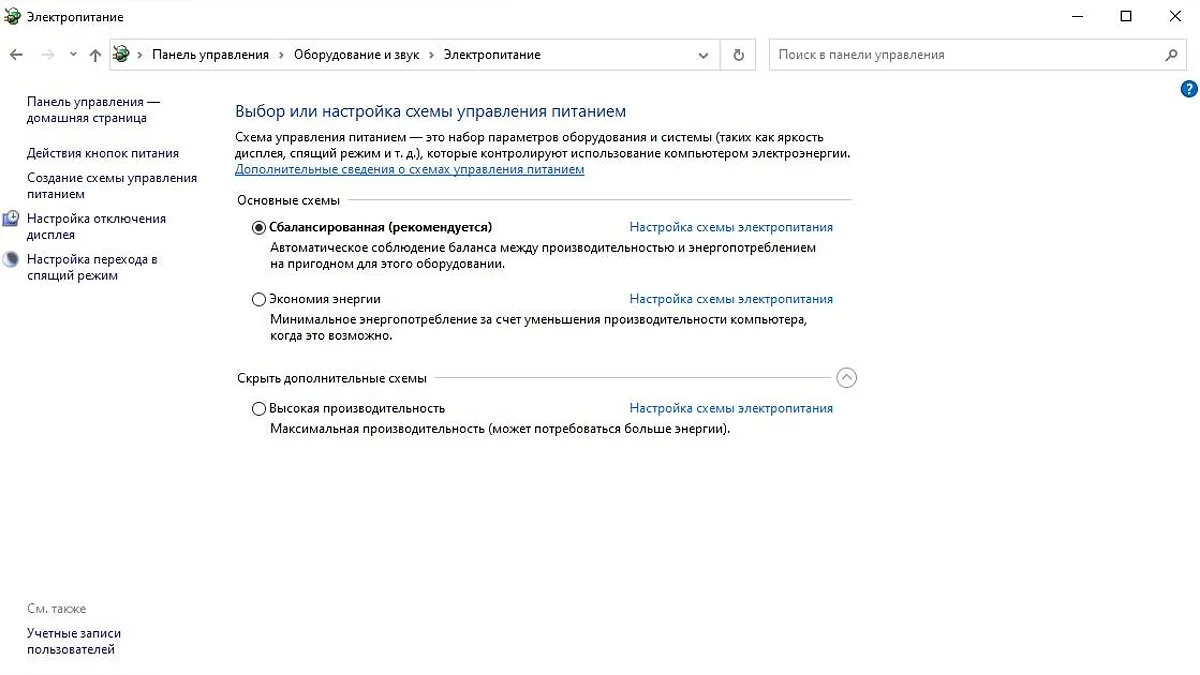Open plan settings for Высокая производительность
The width and height of the screenshot is (1200, 675).
pos(730,408)
